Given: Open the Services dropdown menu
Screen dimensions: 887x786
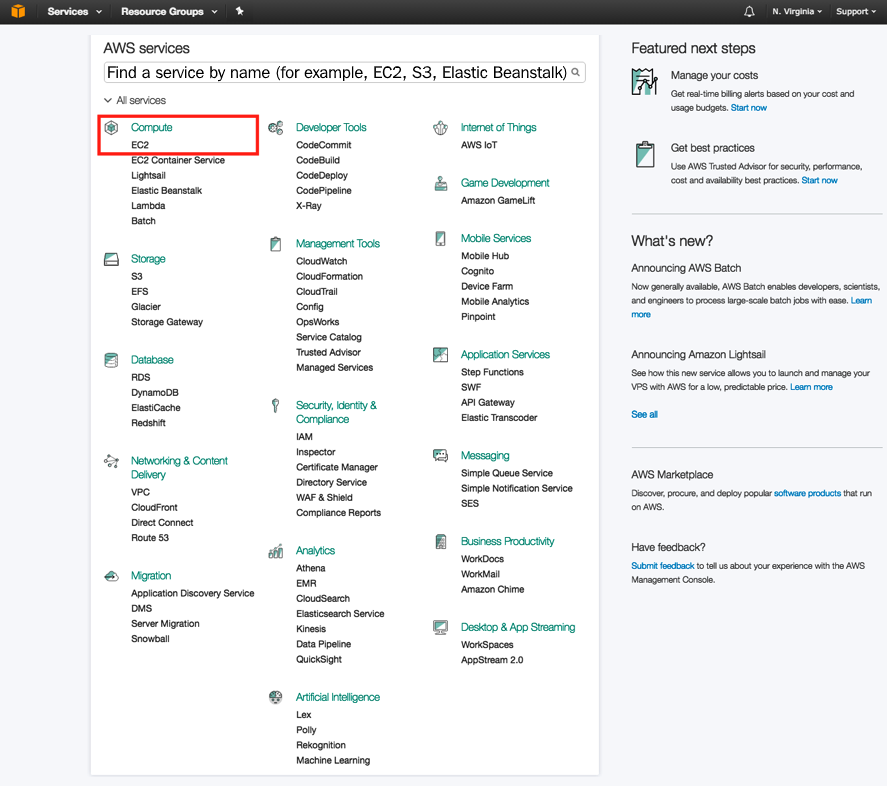Looking at the screenshot, I should pyautogui.click(x=74, y=12).
